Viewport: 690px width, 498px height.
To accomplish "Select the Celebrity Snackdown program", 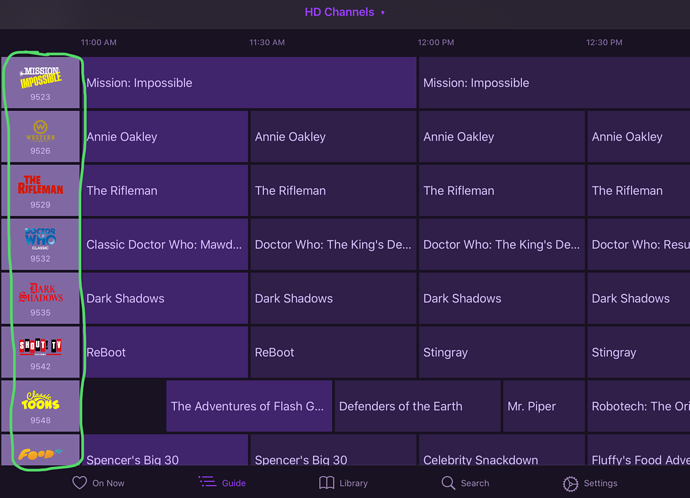I will [x=502, y=450].
